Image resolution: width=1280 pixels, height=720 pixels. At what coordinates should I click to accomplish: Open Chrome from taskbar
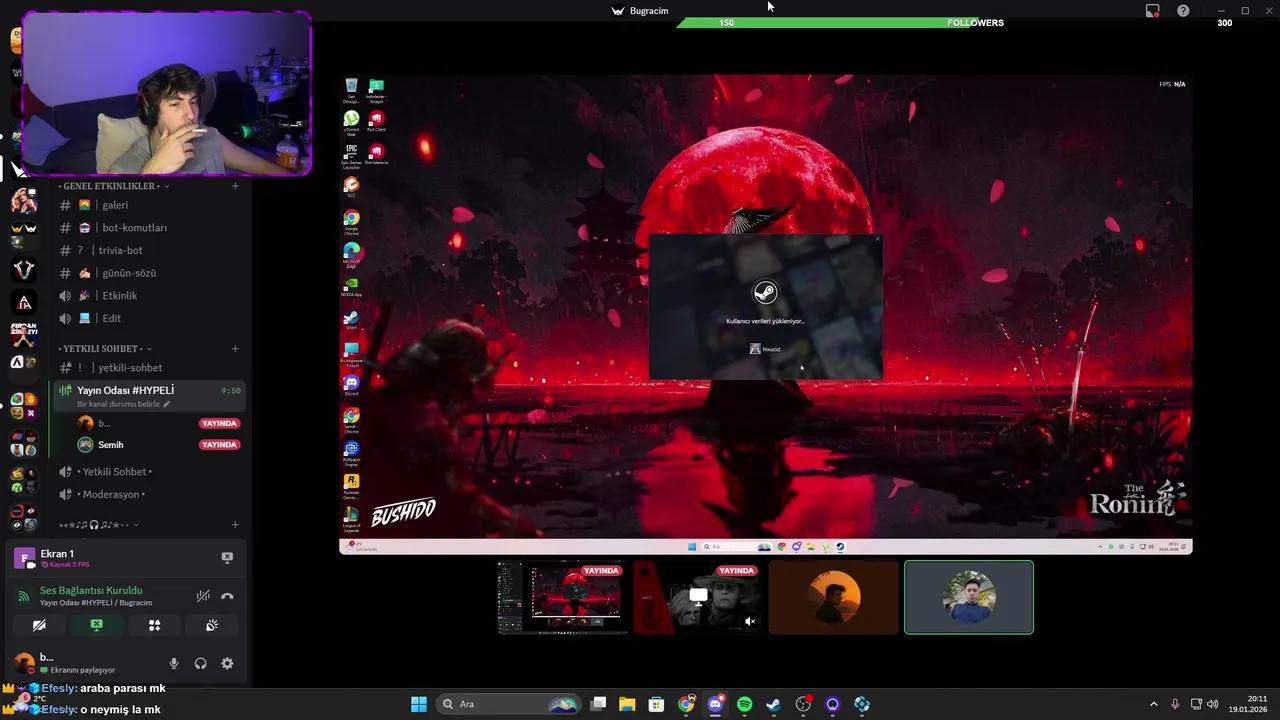click(x=686, y=704)
